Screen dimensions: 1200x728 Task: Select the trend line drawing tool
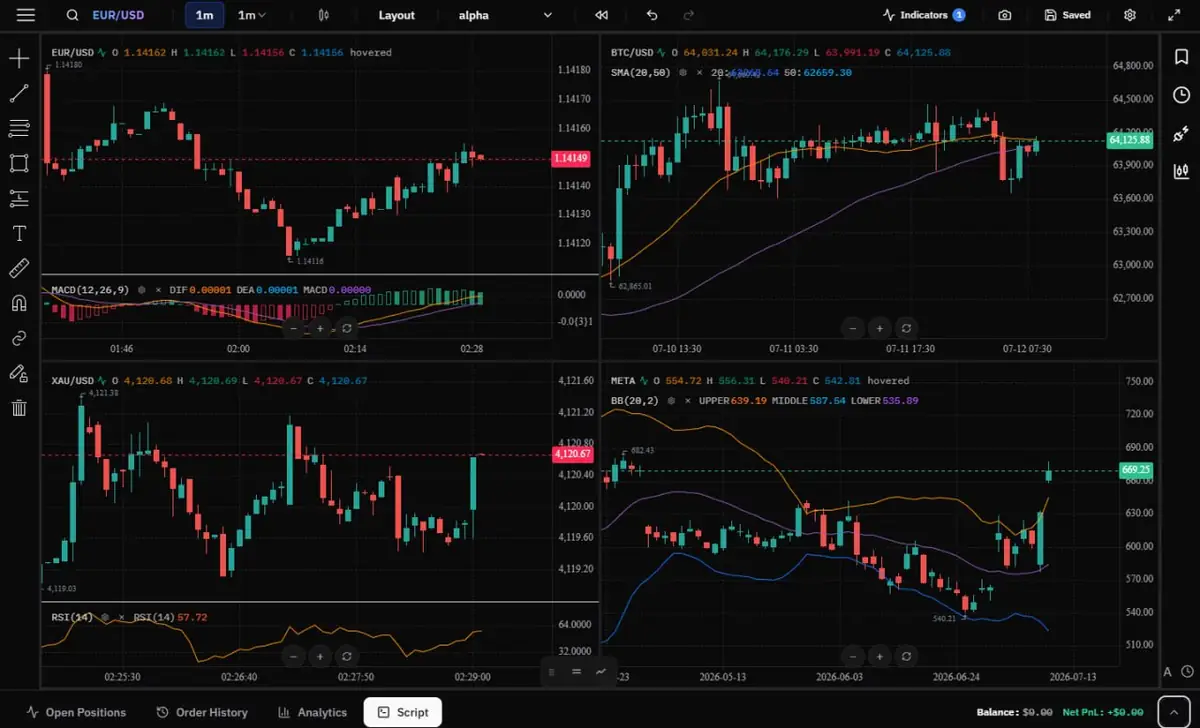pyautogui.click(x=18, y=94)
